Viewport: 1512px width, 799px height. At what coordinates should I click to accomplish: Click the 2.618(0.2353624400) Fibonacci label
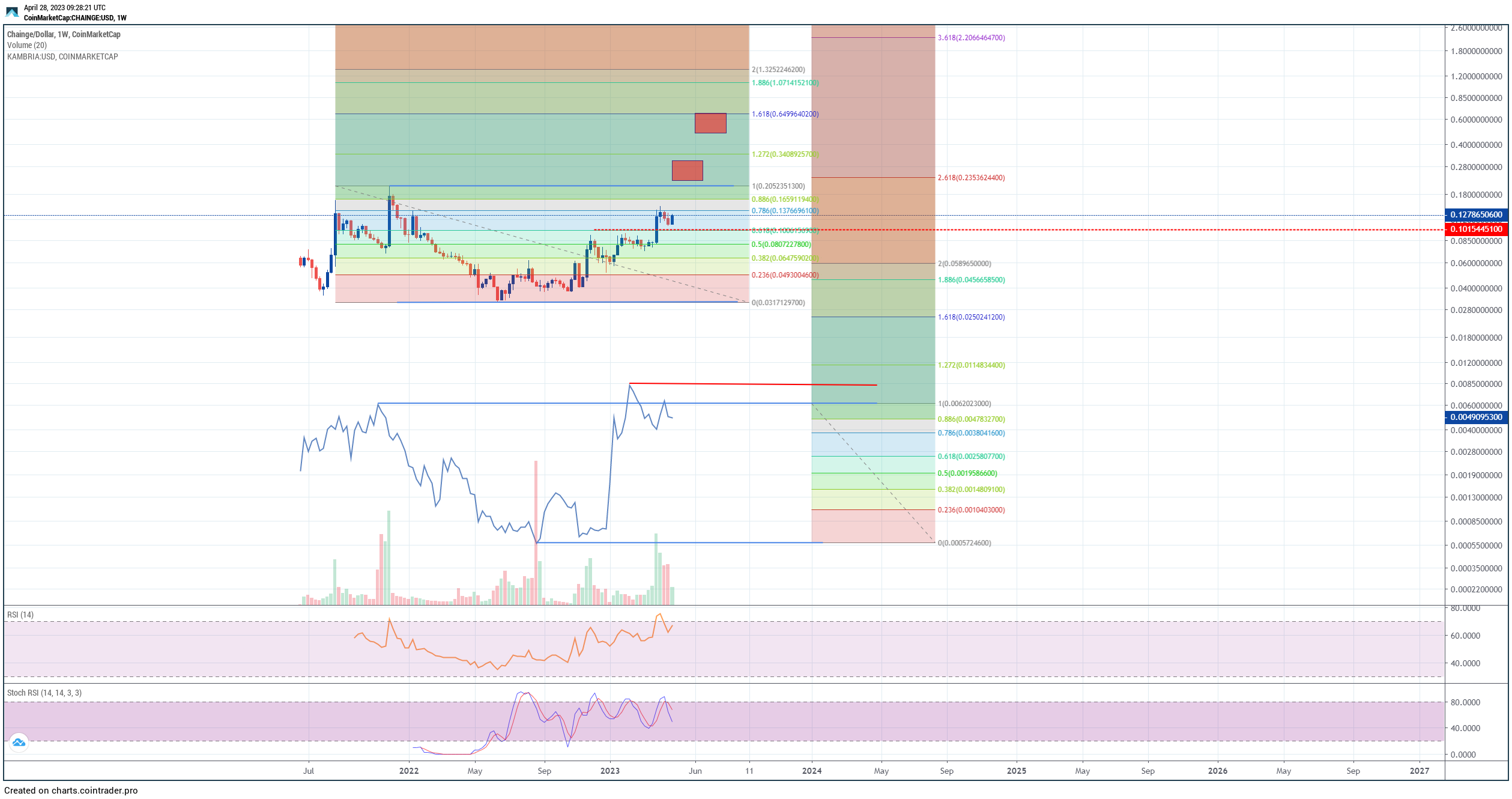coord(971,178)
